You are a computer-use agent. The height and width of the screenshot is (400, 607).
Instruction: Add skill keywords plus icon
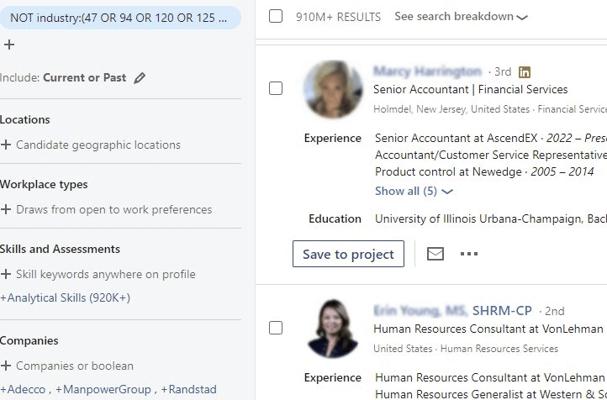[x=6, y=274]
